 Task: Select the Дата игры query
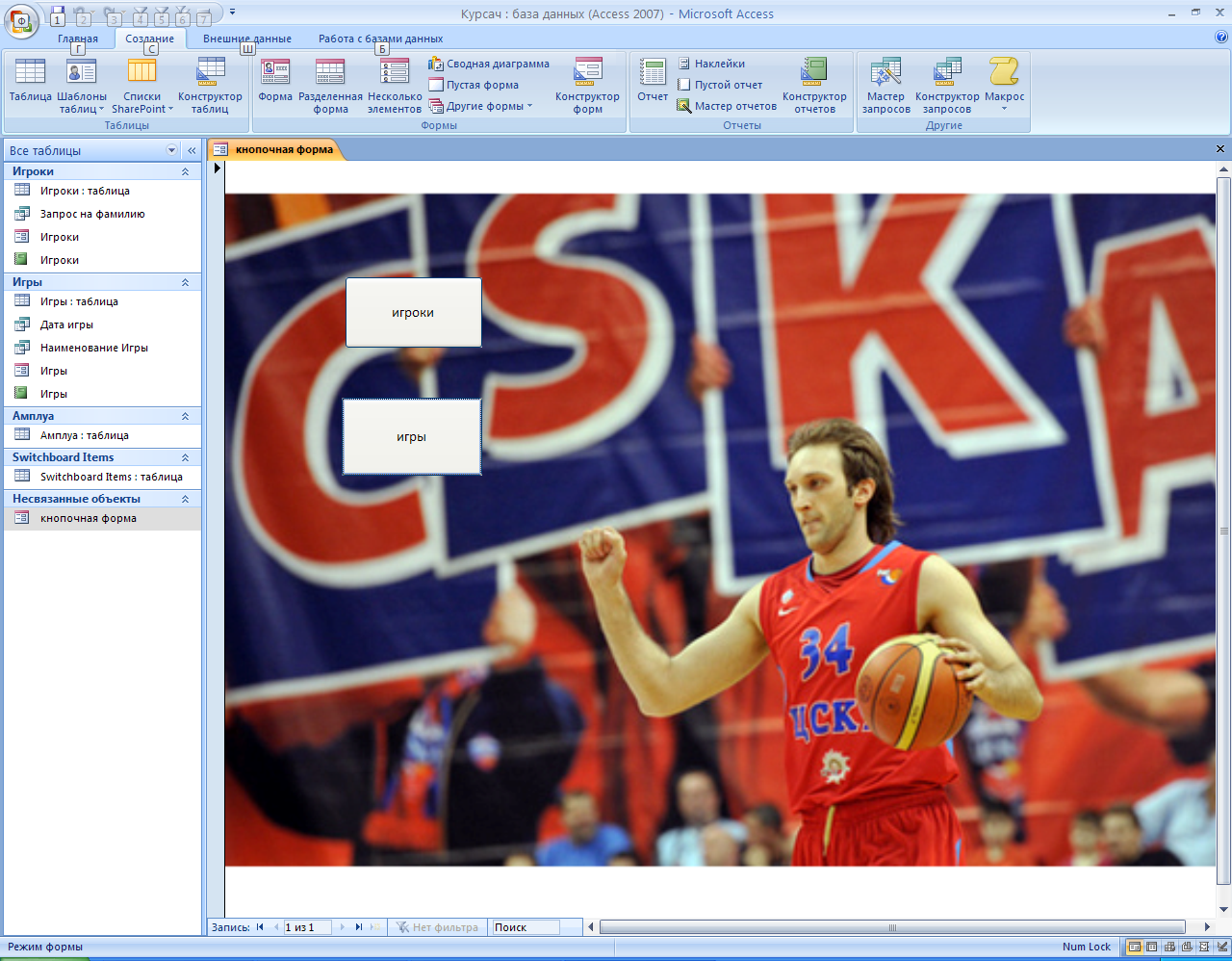[x=103, y=325]
